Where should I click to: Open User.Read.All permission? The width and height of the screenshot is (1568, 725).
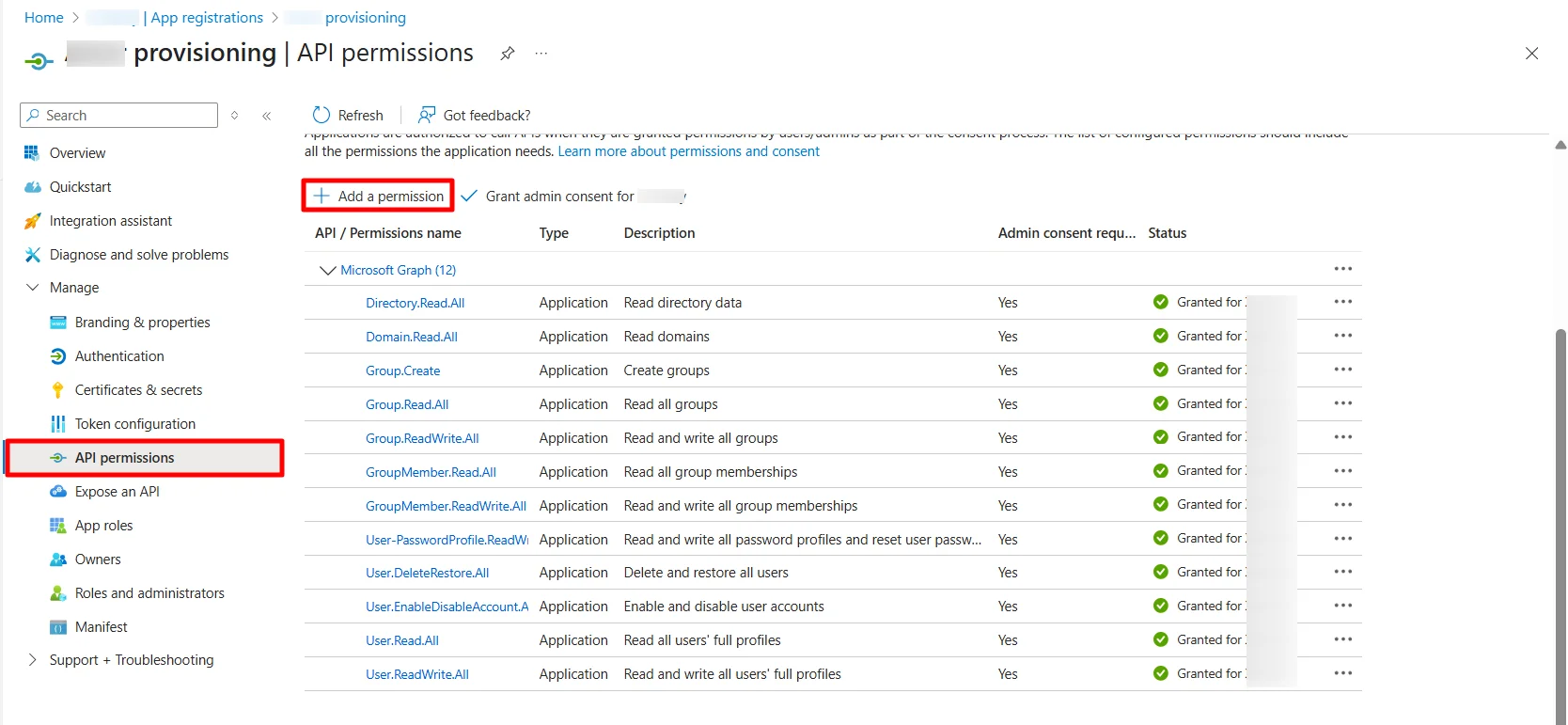(402, 640)
